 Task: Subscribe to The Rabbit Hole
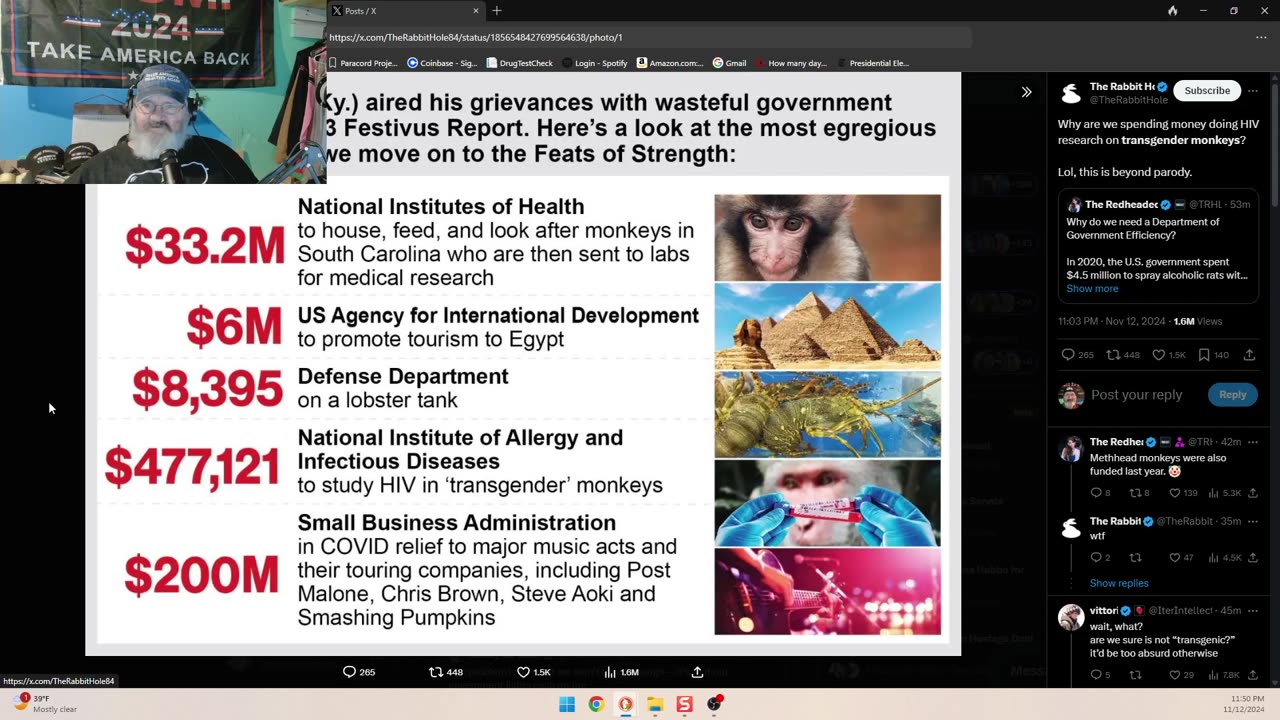click(1206, 90)
